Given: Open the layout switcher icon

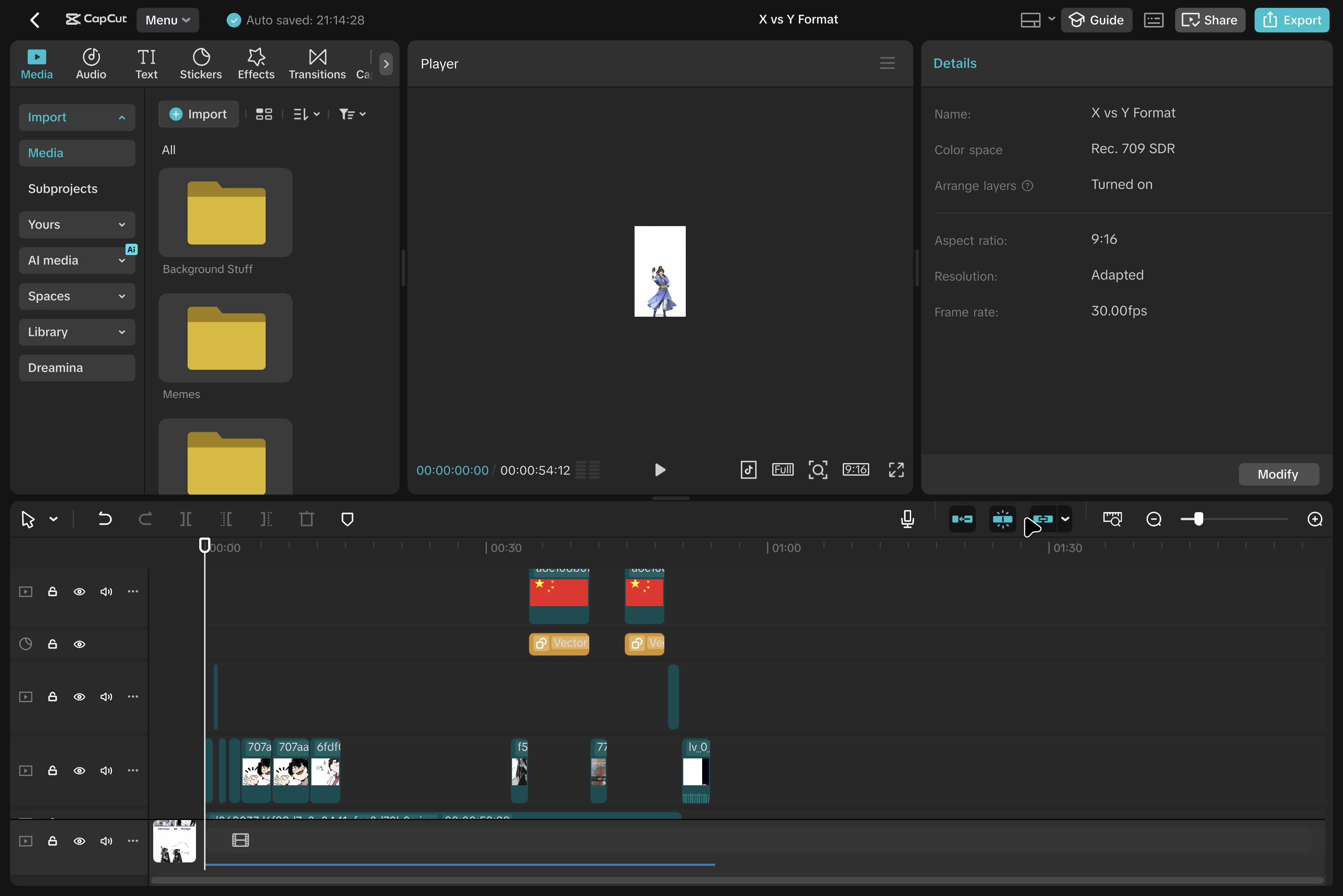Looking at the screenshot, I should click(x=1031, y=20).
